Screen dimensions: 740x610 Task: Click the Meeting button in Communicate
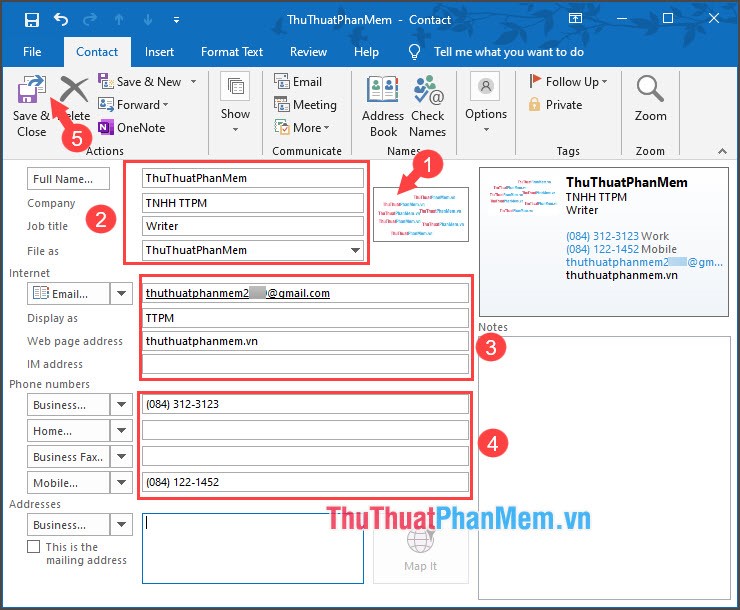[x=305, y=104]
